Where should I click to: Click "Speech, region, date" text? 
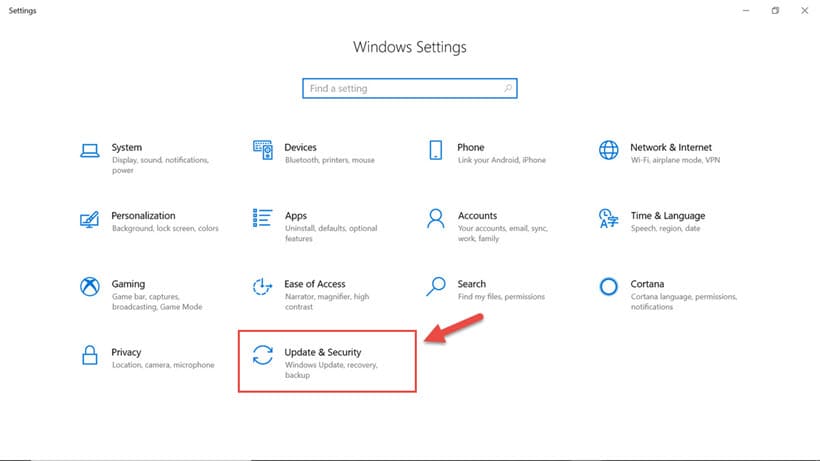pos(665,228)
